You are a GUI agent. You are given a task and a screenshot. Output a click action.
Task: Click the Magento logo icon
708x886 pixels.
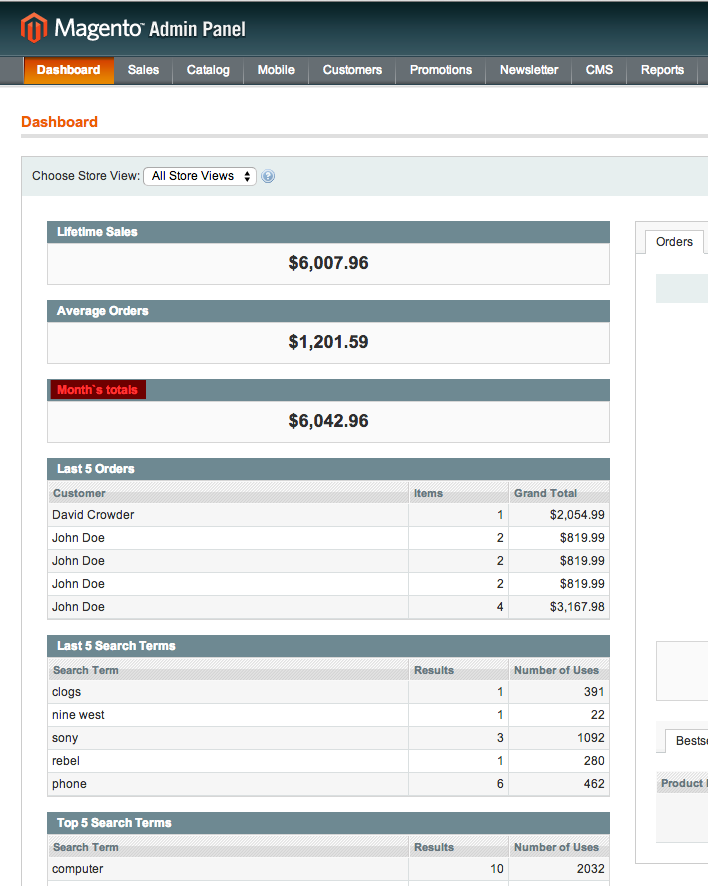(x=33, y=28)
